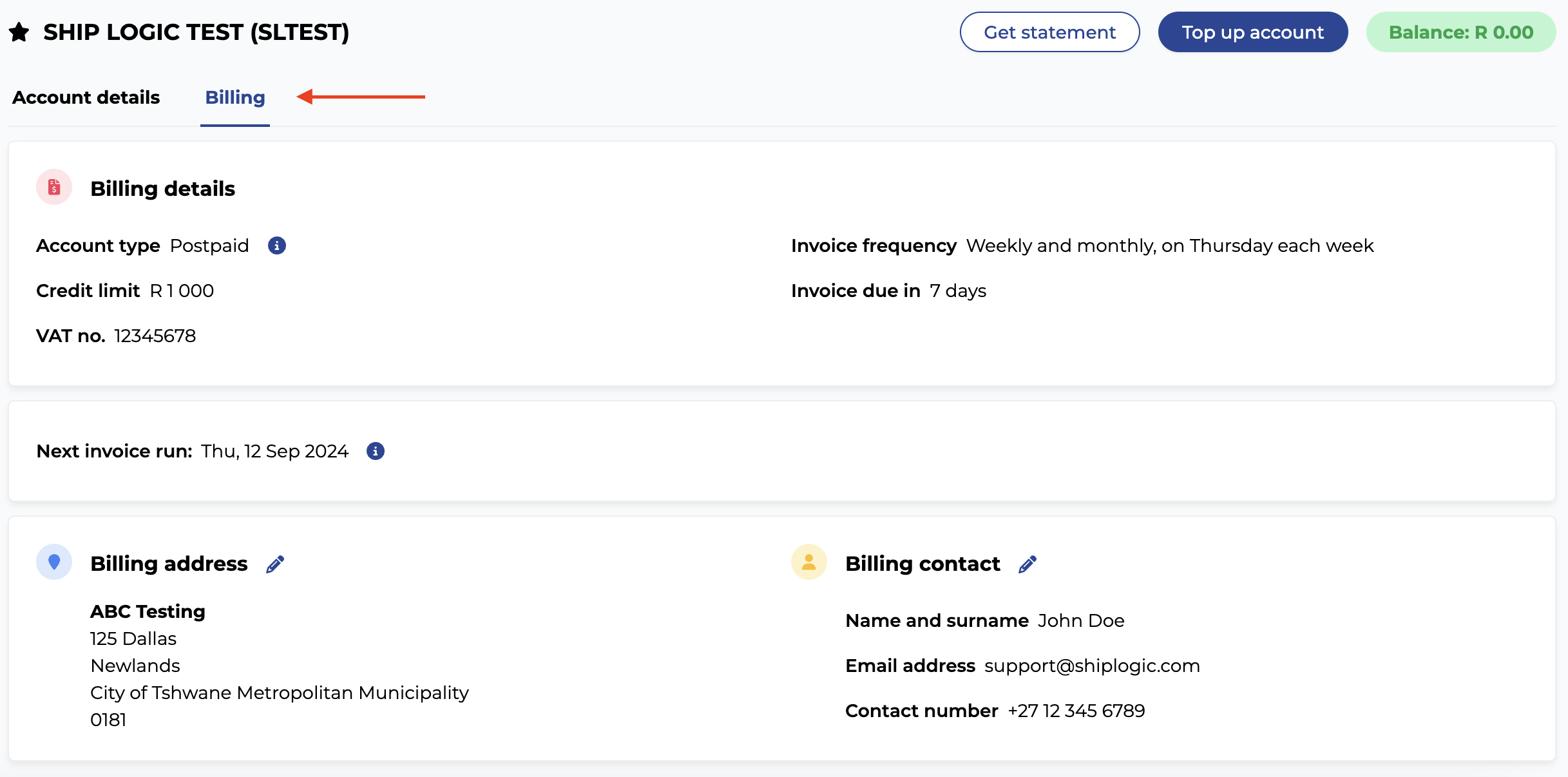Viewport: 1568px width, 777px height.
Task: Edit billing contact with the pencil icon
Action: (1028, 564)
